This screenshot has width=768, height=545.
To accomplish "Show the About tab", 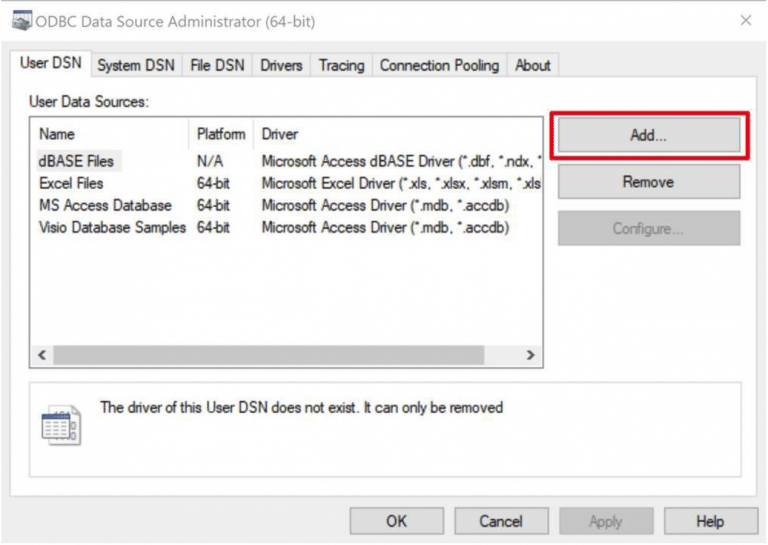I will point(532,65).
